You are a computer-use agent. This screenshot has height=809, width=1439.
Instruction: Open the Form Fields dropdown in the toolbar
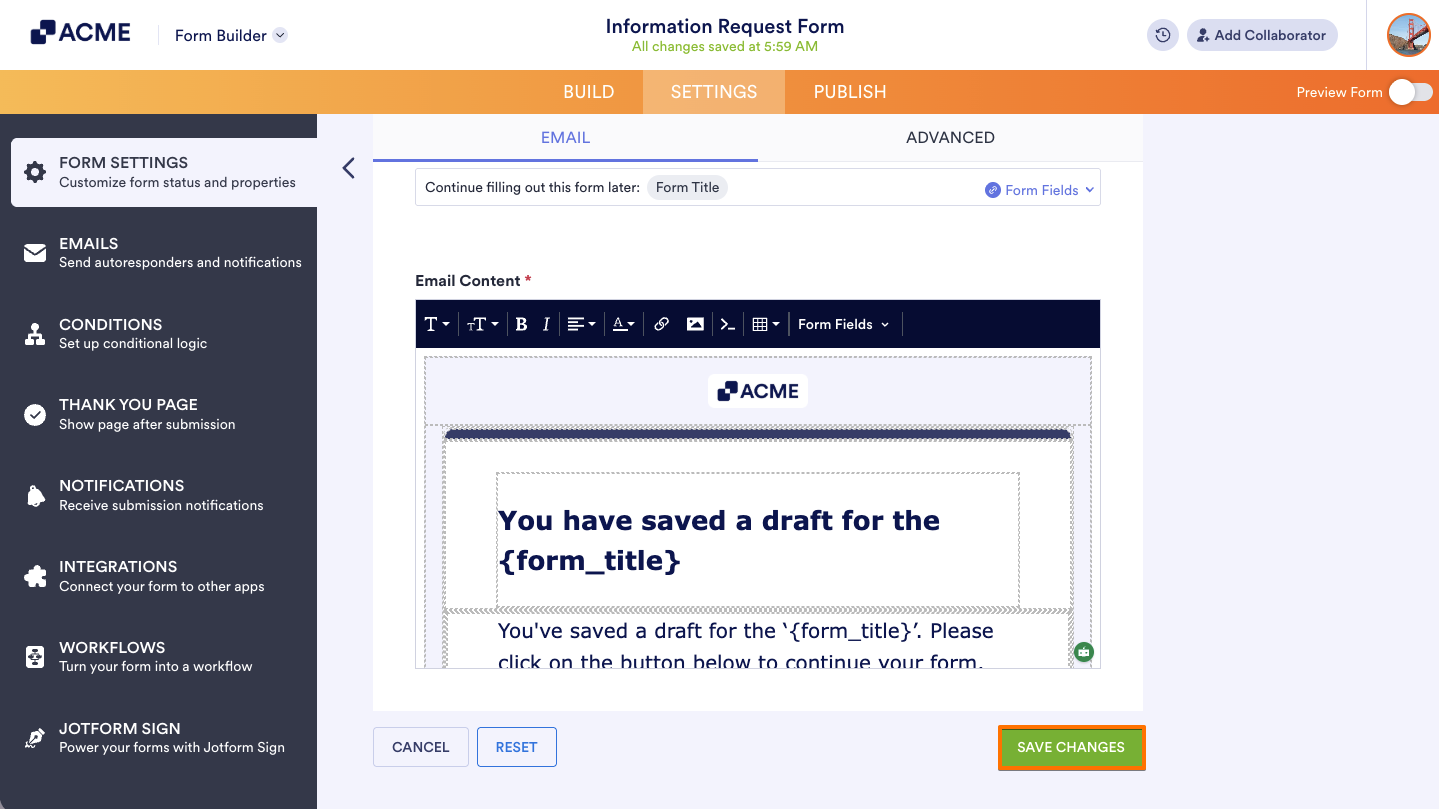[843, 323]
